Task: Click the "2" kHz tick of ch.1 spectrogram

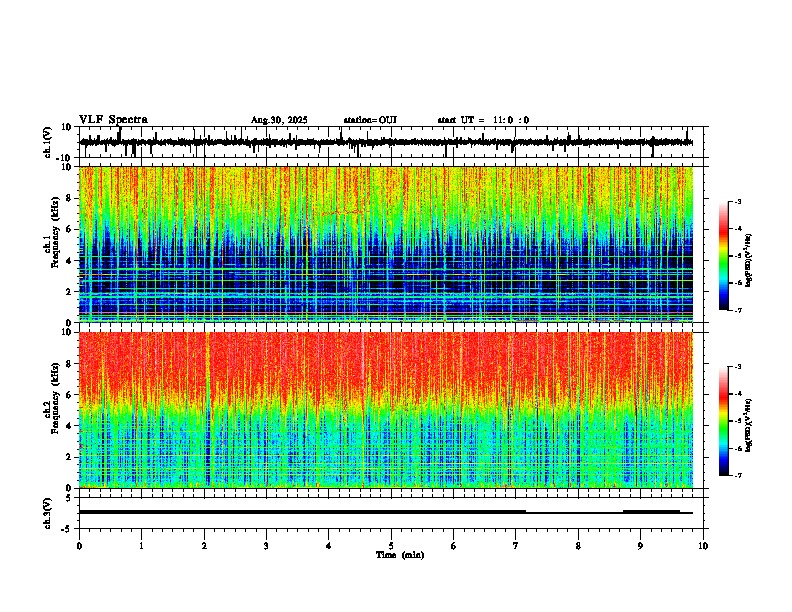Action: (69, 292)
